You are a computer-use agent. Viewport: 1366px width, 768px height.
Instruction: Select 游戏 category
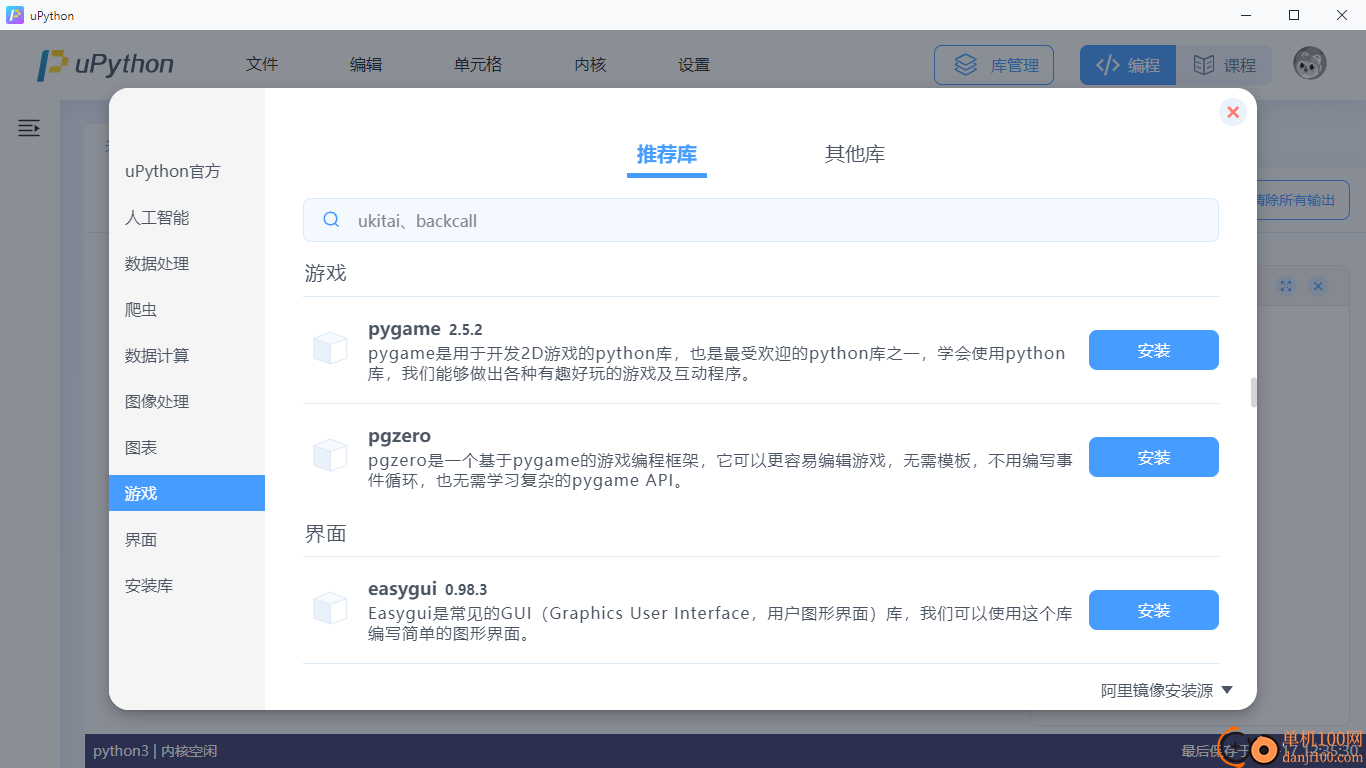click(187, 493)
